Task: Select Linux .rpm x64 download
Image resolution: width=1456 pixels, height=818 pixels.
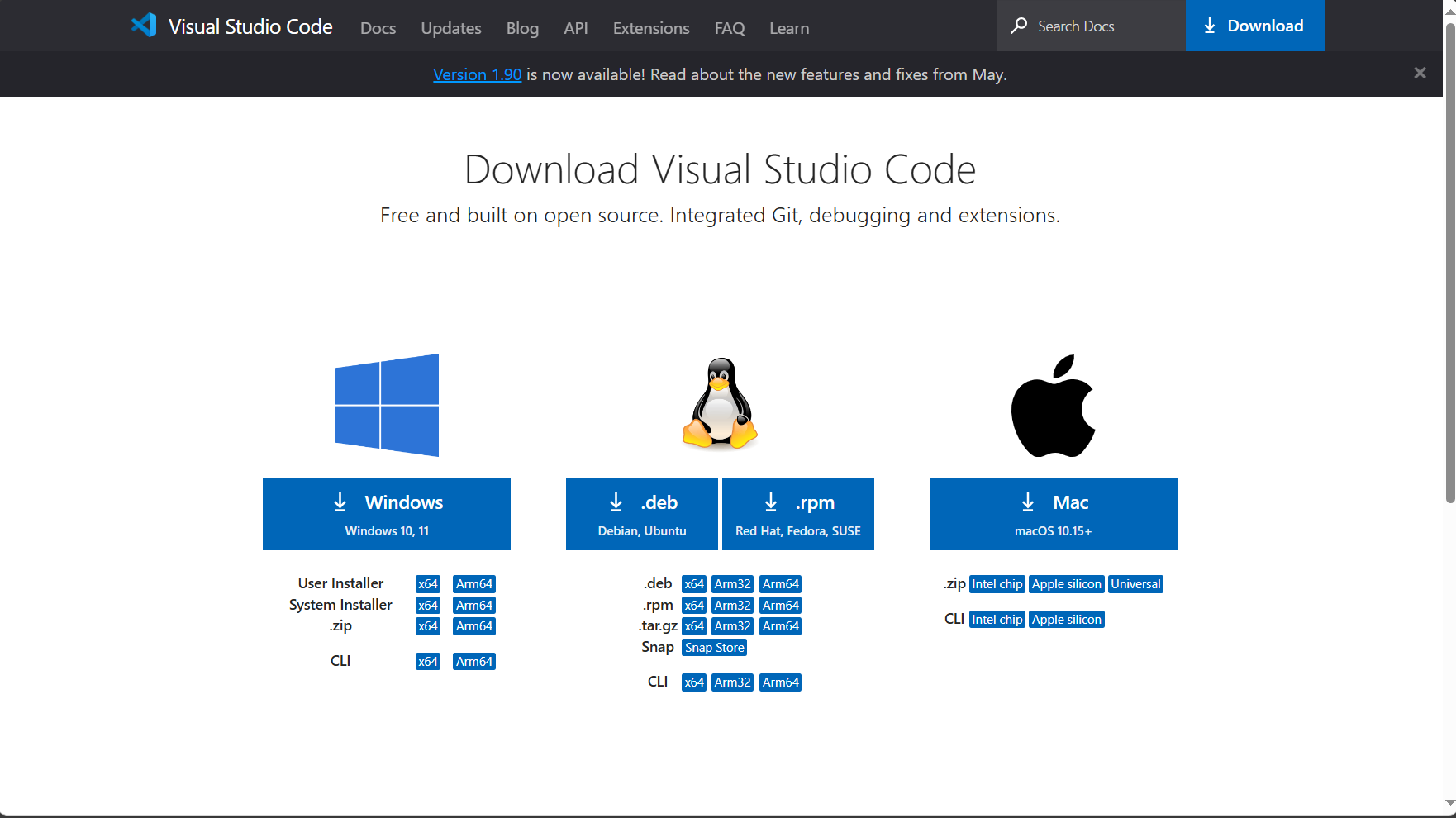Action: [x=694, y=606]
